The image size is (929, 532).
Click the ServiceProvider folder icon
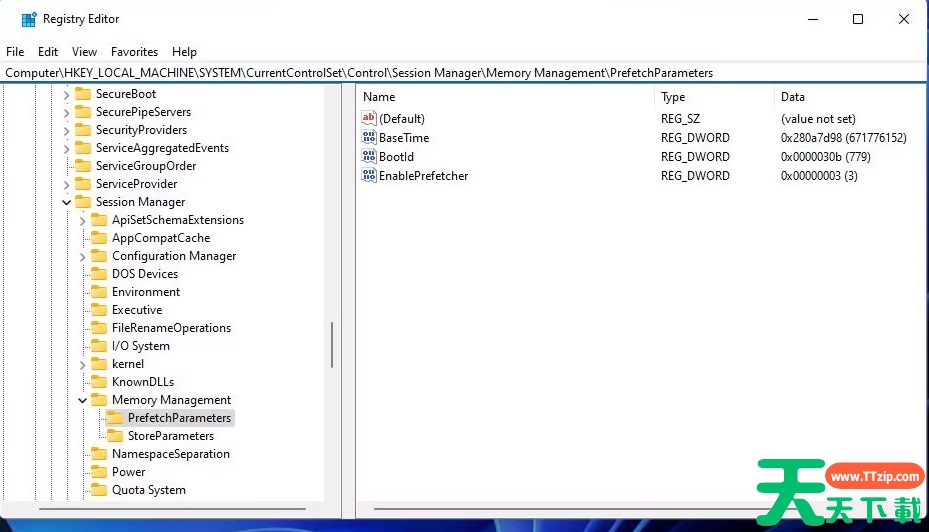click(x=84, y=184)
